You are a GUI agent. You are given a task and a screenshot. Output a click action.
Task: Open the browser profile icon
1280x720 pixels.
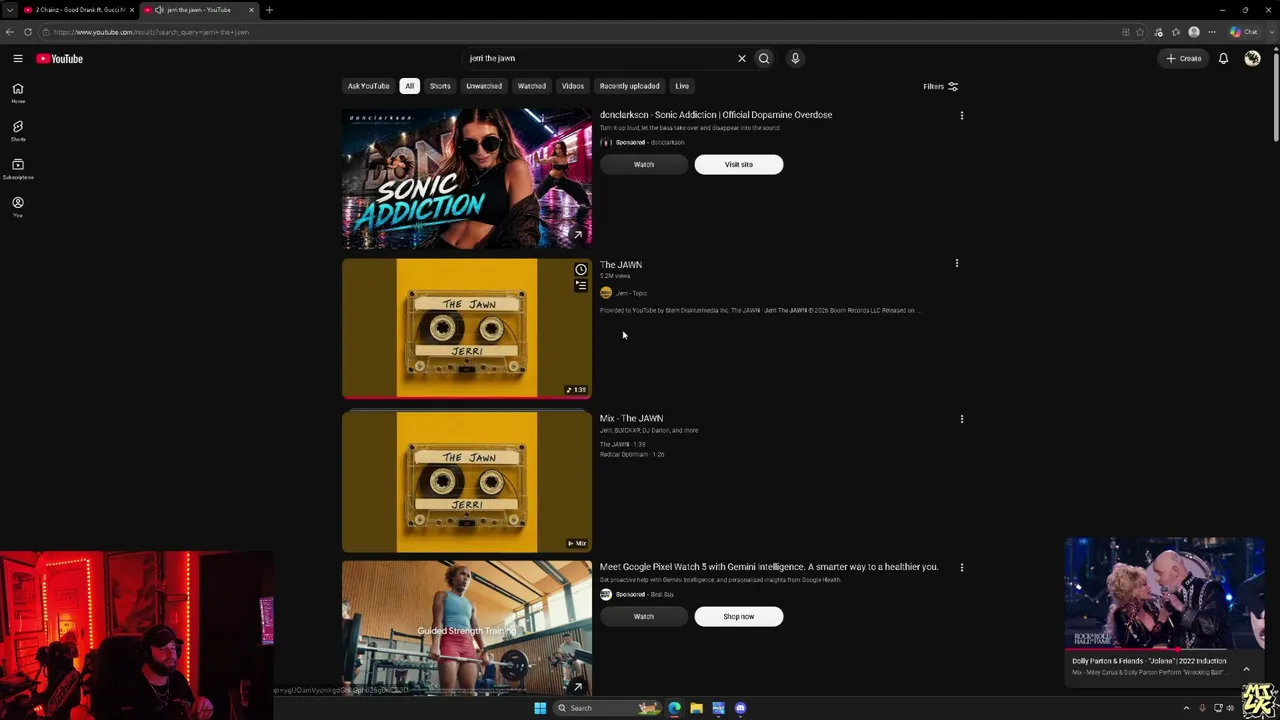tap(1194, 32)
